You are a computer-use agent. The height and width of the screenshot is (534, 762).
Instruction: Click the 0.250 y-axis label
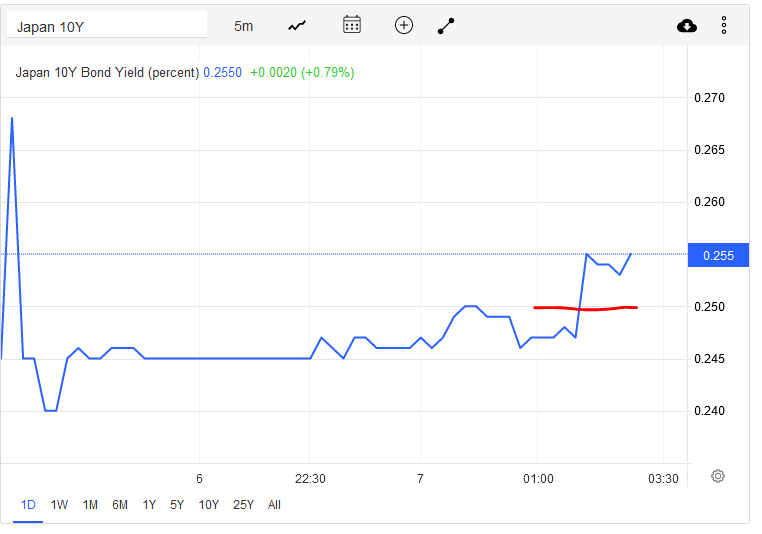(x=709, y=307)
